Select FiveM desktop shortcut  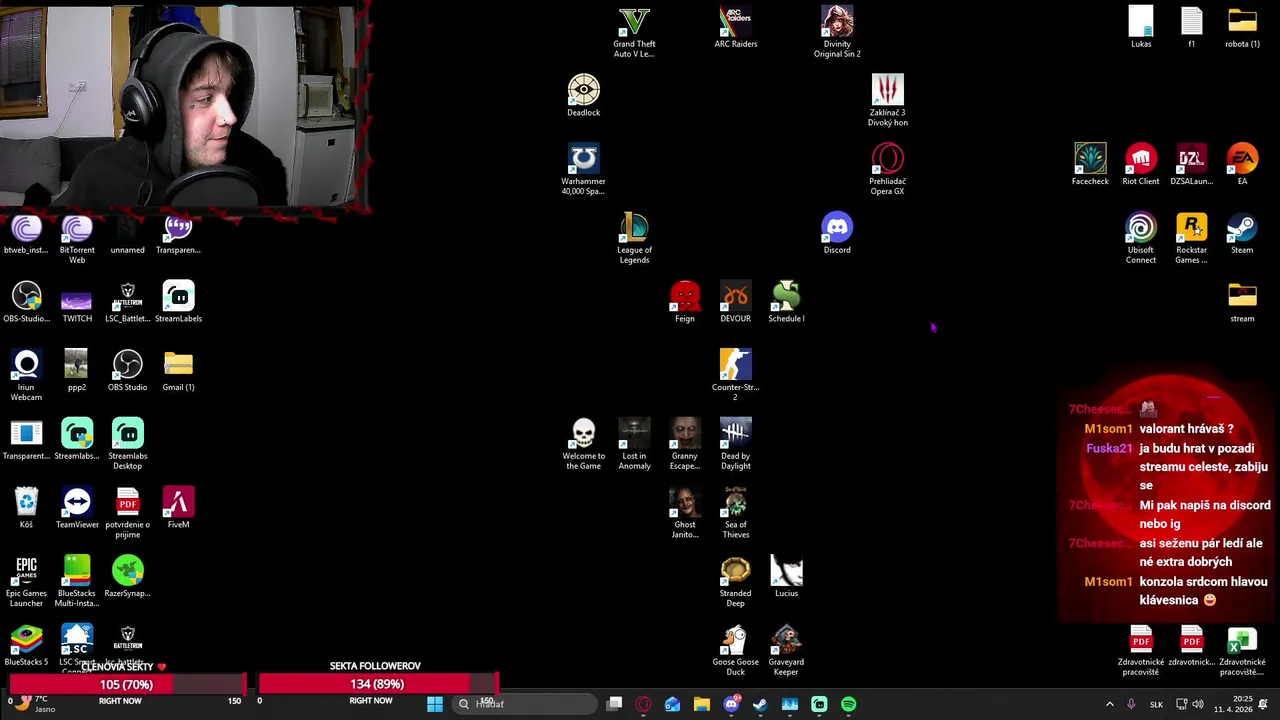178,508
